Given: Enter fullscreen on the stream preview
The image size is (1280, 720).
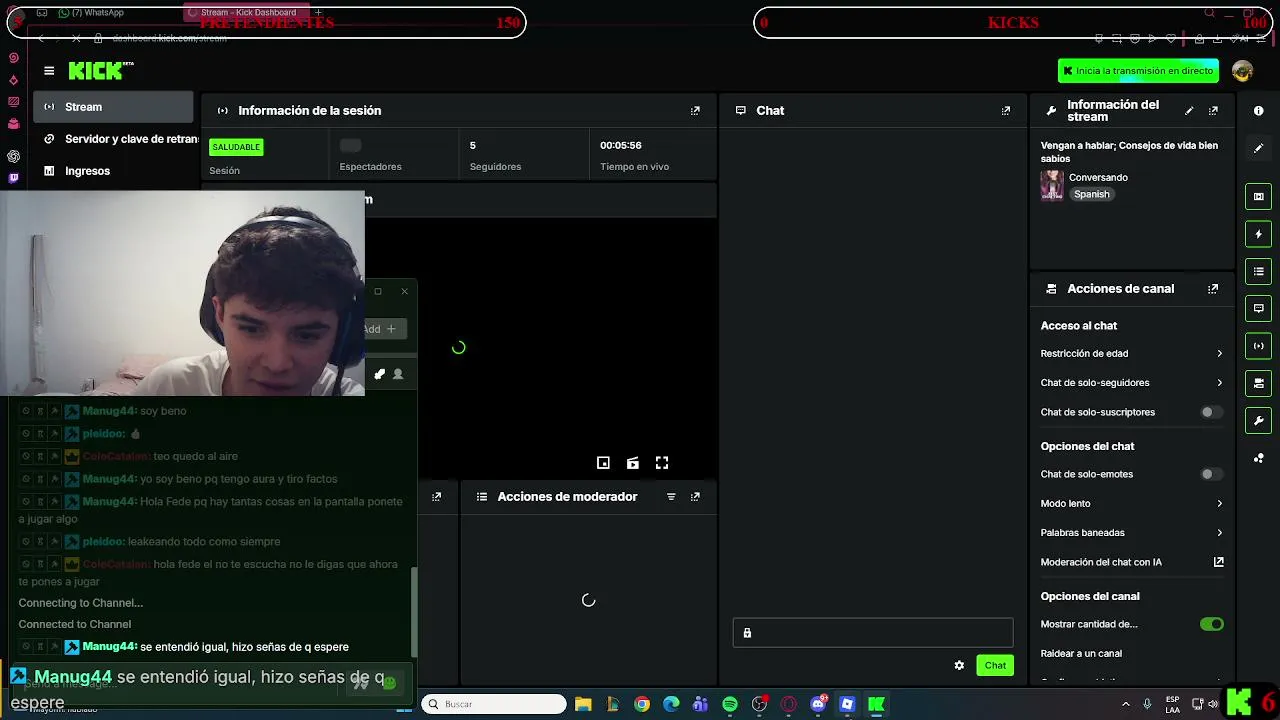Looking at the screenshot, I should click(x=662, y=463).
